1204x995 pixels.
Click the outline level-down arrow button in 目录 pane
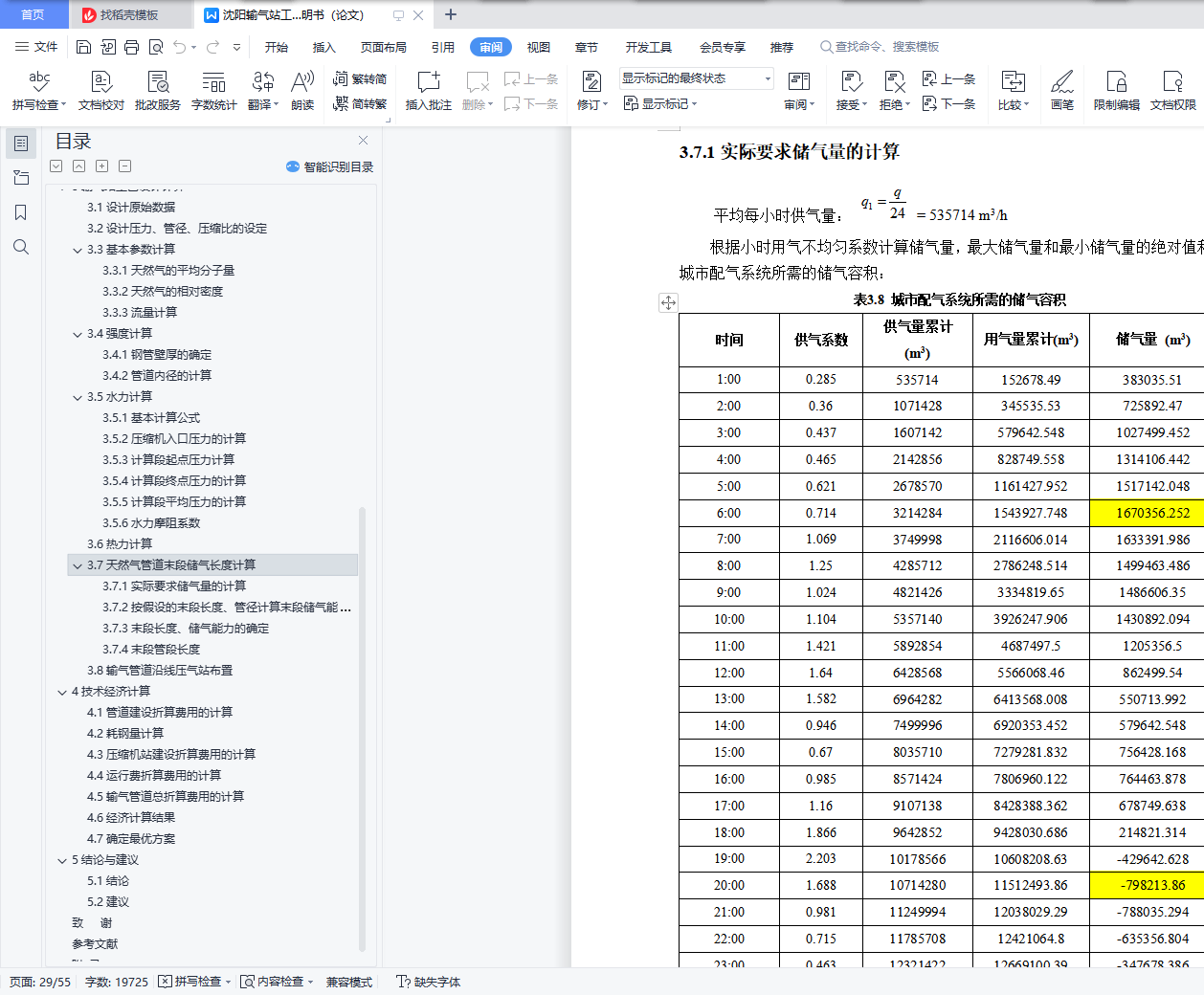coord(56,166)
